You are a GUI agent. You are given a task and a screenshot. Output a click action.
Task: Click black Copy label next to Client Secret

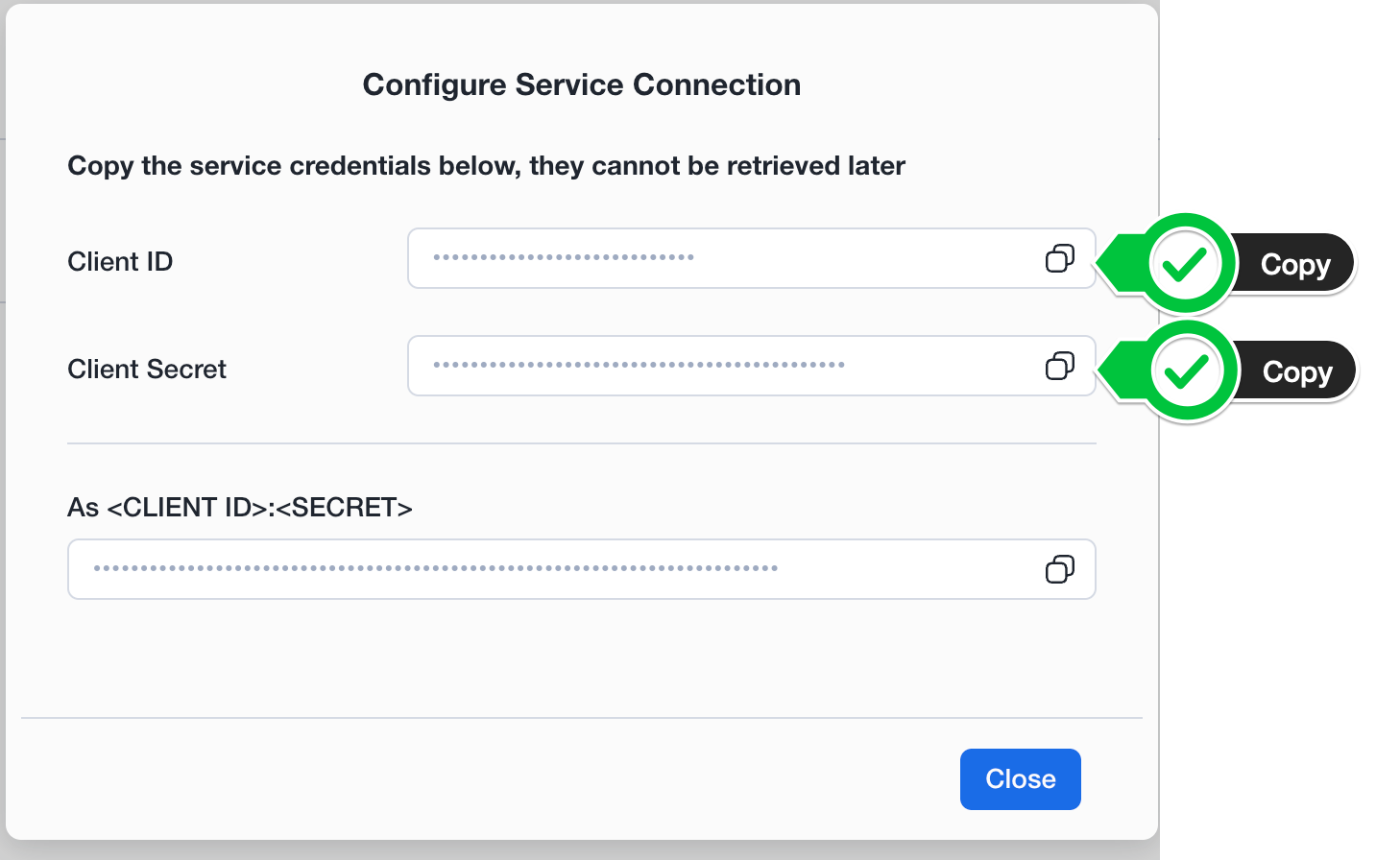coord(1297,371)
